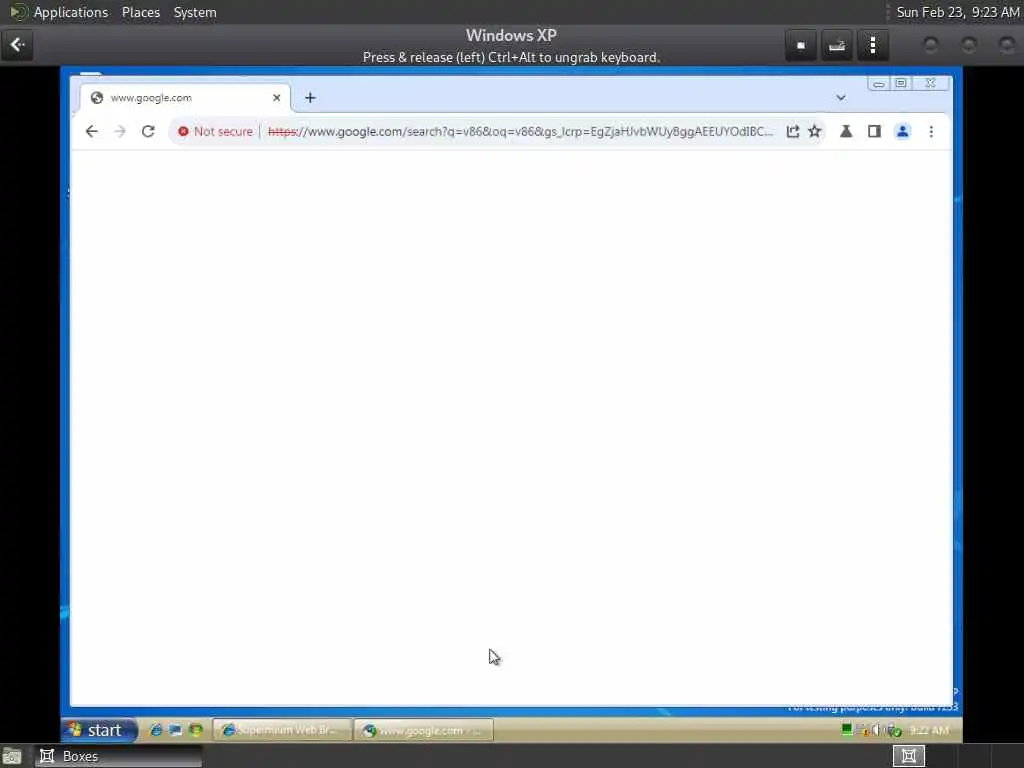Reload the google.com page
Image resolution: width=1024 pixels, height=768 pixels.
[x=148, y=132]
